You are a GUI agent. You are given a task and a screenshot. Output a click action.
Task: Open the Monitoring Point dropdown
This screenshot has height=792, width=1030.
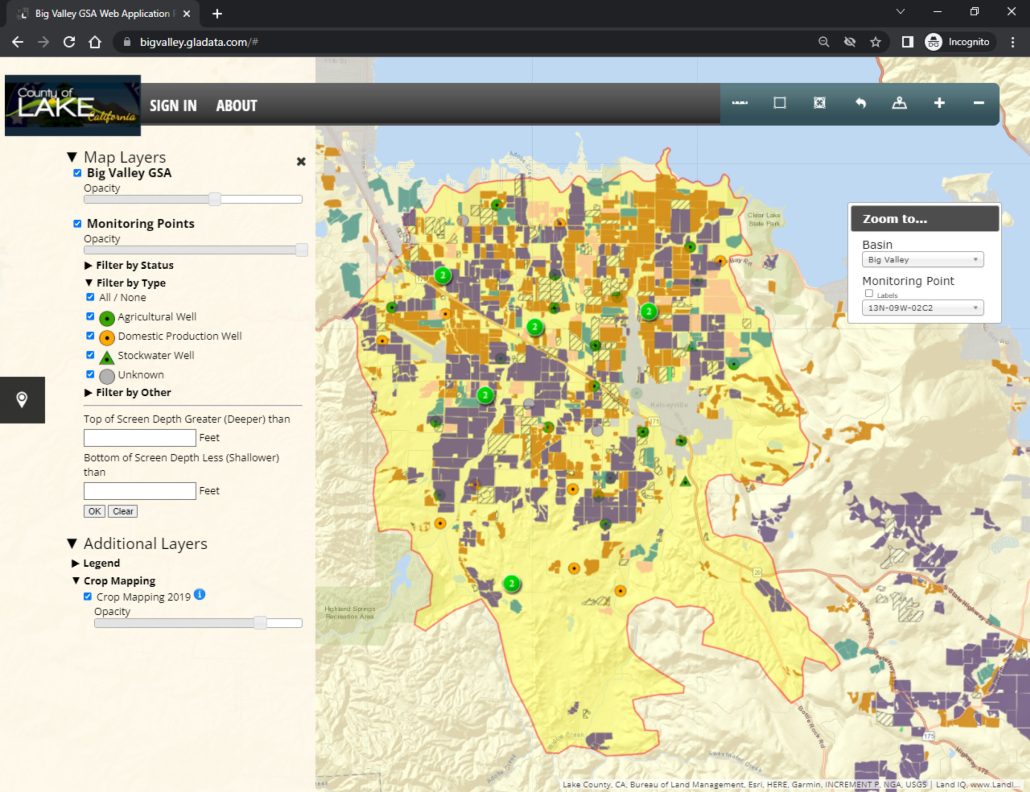tap(923, 308)
